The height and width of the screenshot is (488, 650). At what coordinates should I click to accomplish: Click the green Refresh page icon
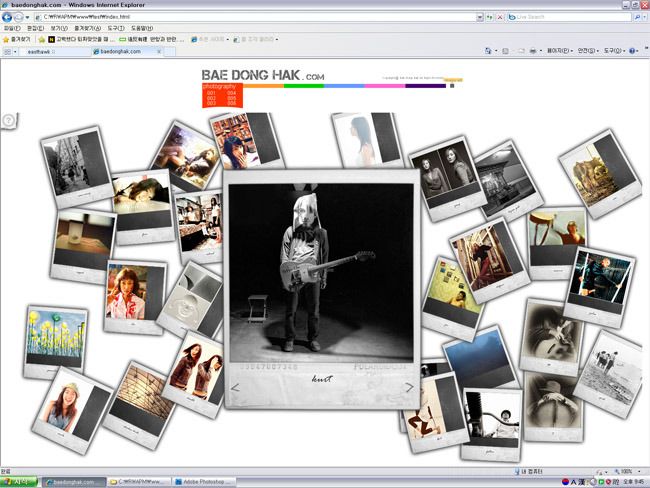(x=490, y=17)
